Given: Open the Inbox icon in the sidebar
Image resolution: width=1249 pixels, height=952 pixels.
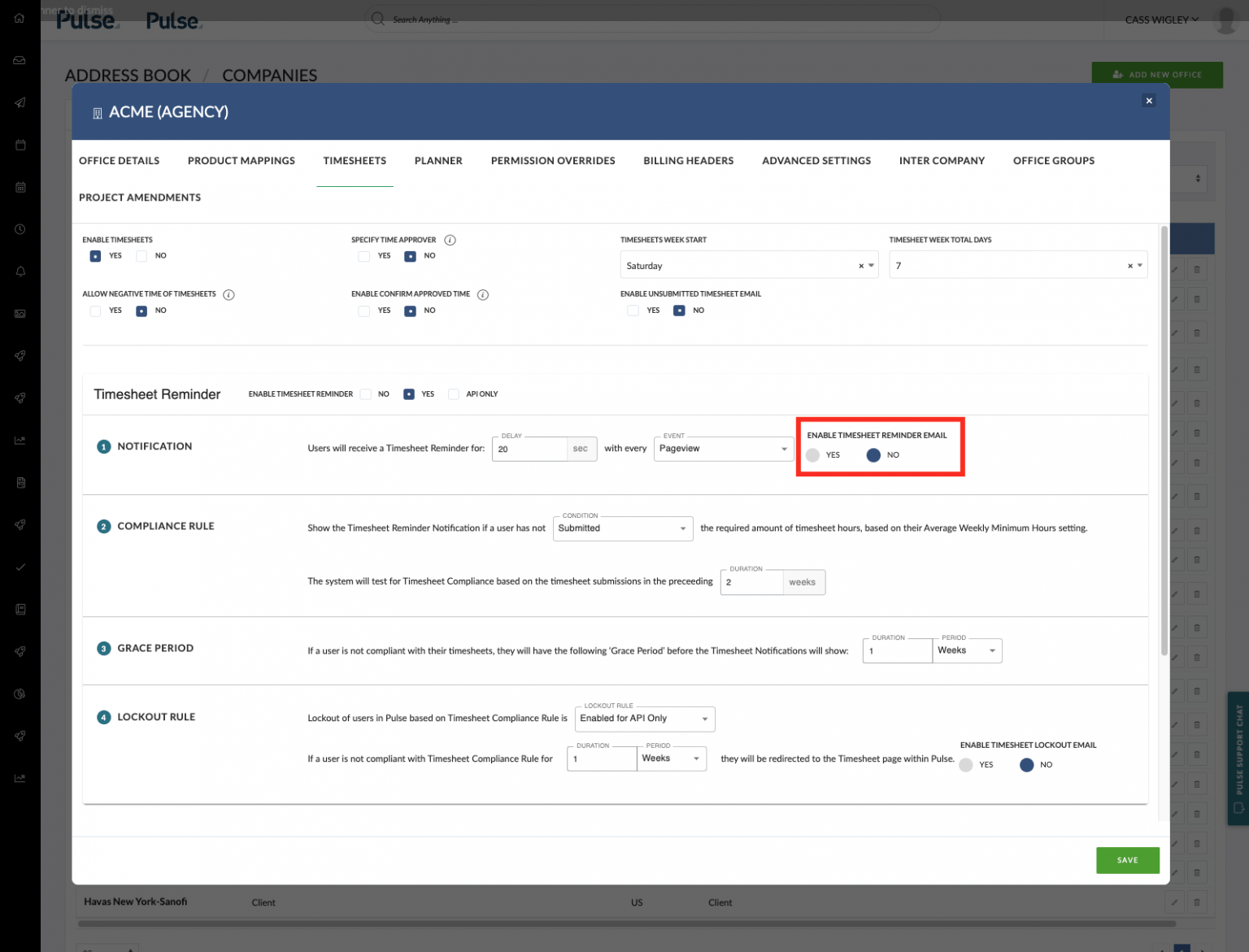Looking at the screenshot, I should pyautogui.click(x=19, y=59).
